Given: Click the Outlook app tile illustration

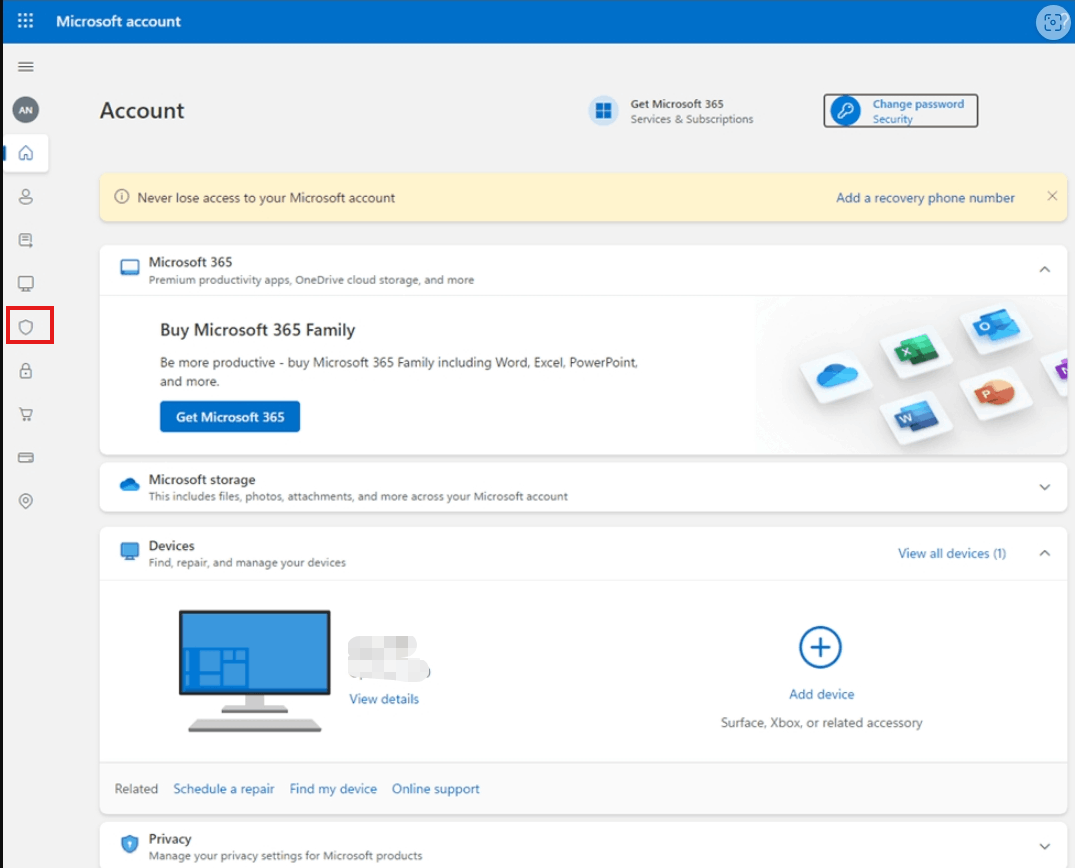Looking at the screenshot, I should coord(996,327).
